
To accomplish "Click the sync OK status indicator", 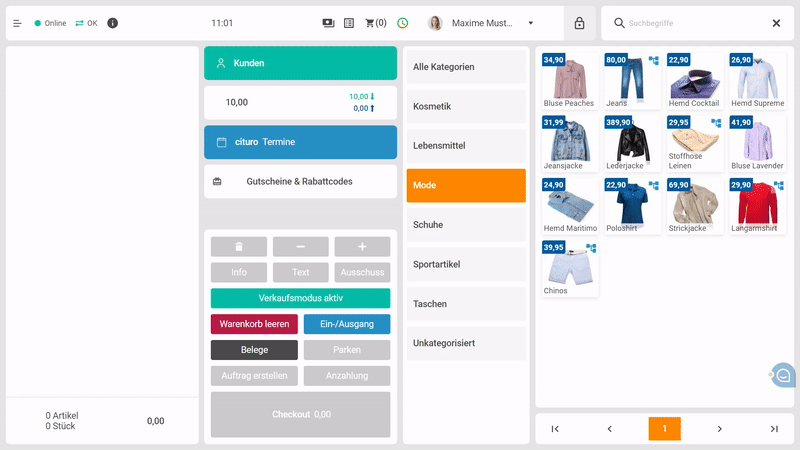I will coord(86,23).
